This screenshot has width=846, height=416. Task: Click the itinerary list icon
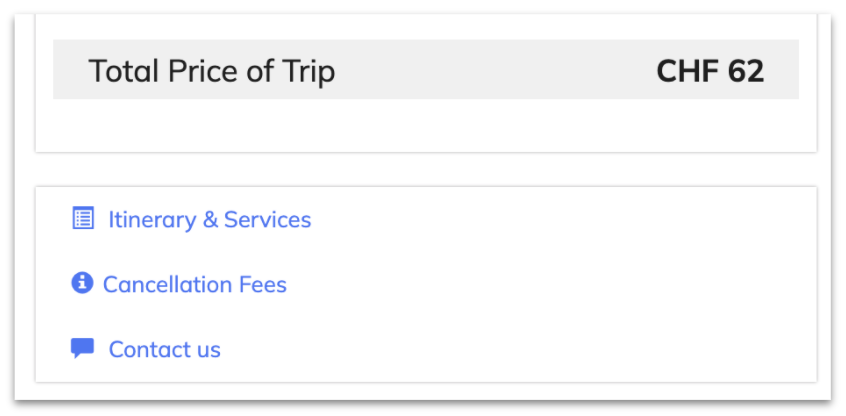pos(83,219)
